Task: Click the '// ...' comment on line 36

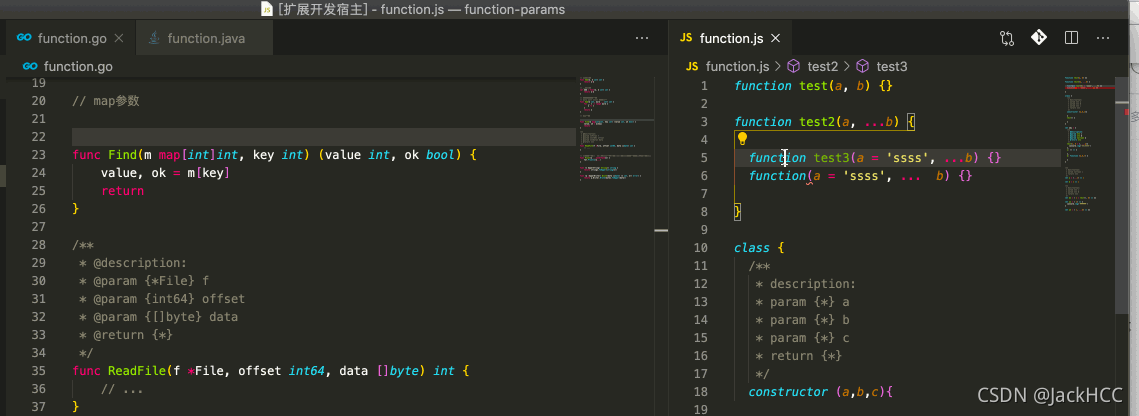Action: click(x=122, y=388)
